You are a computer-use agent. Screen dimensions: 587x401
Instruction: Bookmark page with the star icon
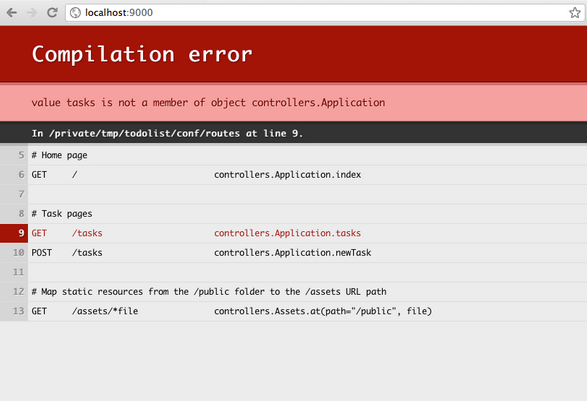tap(575, 13)
